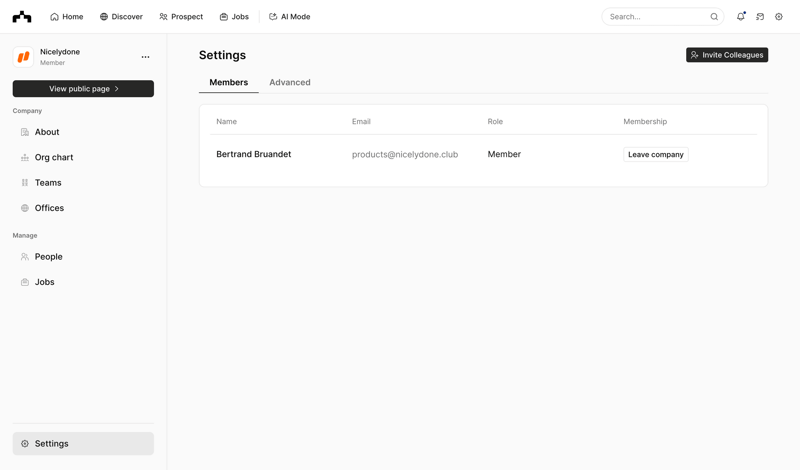Click Leave company button
800x470 pixels.
tap(656, 155)
